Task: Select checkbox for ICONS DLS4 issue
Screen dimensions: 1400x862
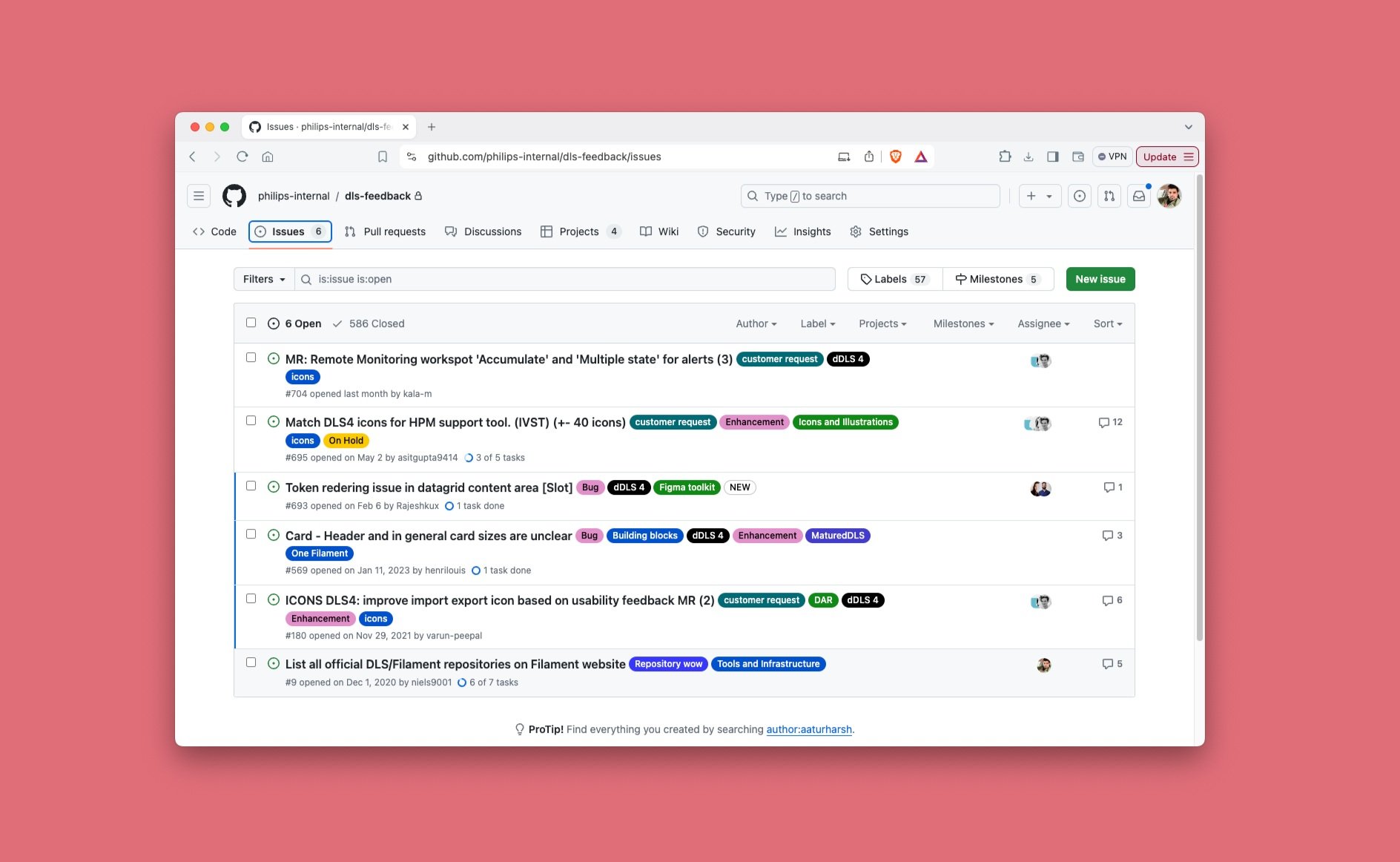Action: pos(251,599)
